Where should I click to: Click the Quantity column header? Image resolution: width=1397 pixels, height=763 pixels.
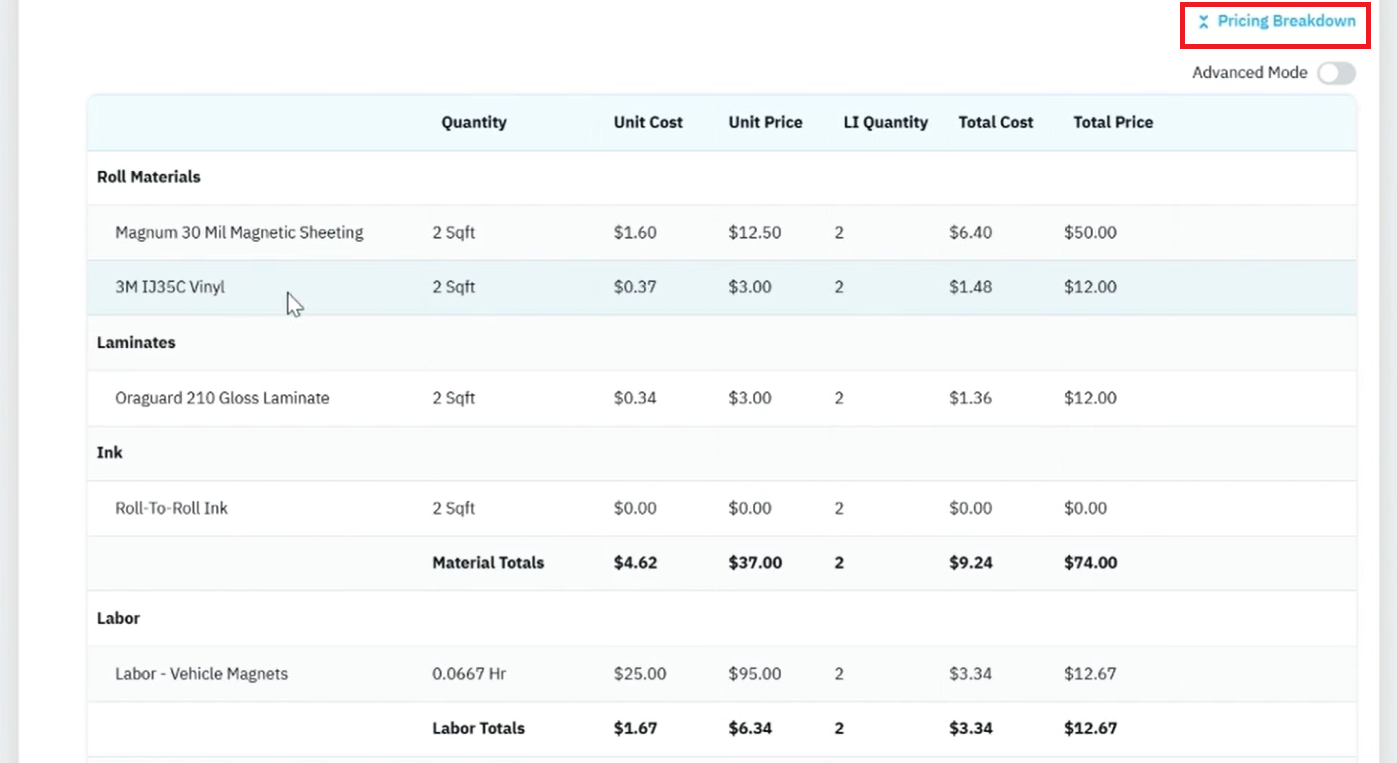[x=474, y=122]
